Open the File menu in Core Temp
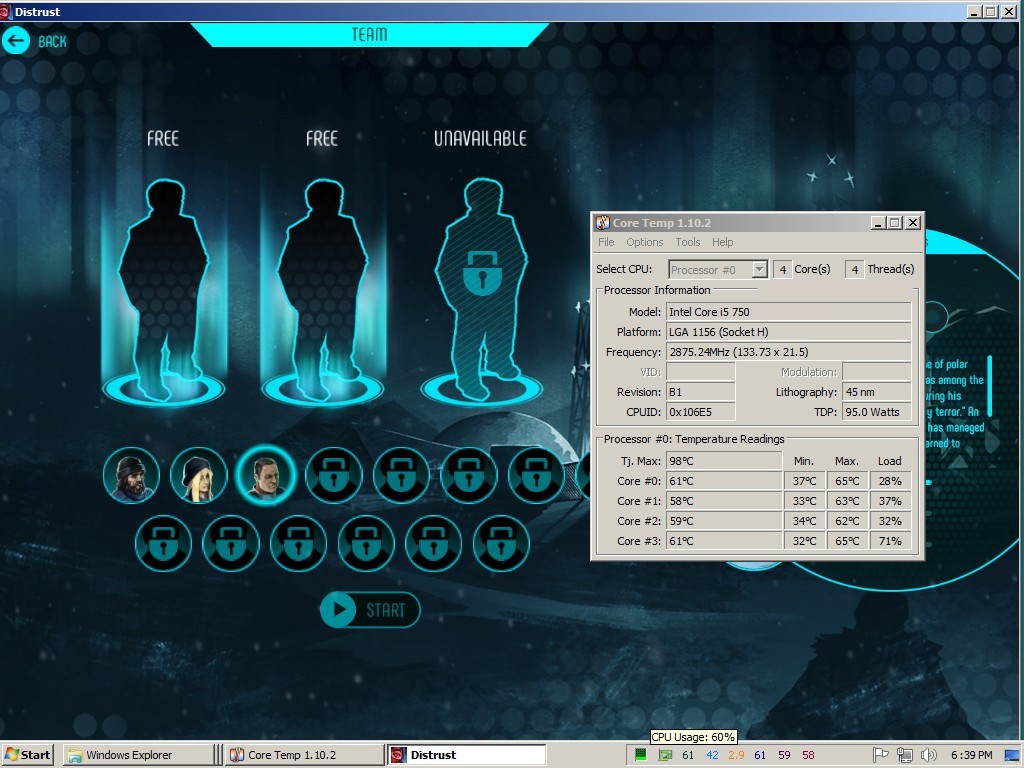Screen dimensions: 1024x768 click(x=606, y=242)
